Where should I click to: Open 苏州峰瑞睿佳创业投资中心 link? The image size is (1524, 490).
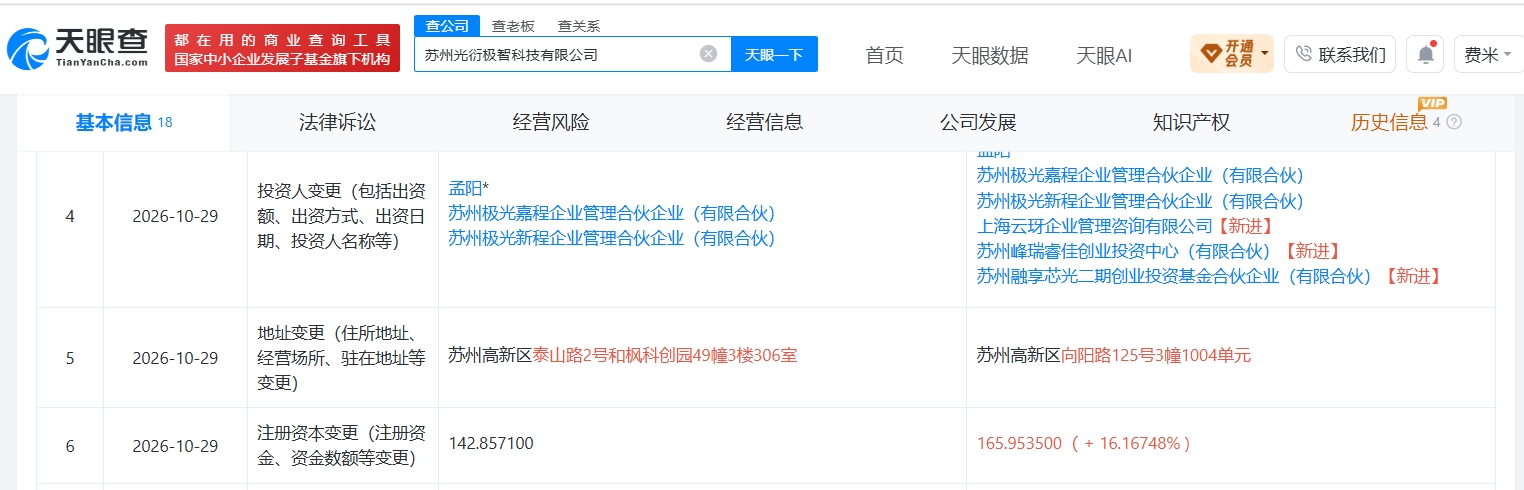click(1123, 251)
